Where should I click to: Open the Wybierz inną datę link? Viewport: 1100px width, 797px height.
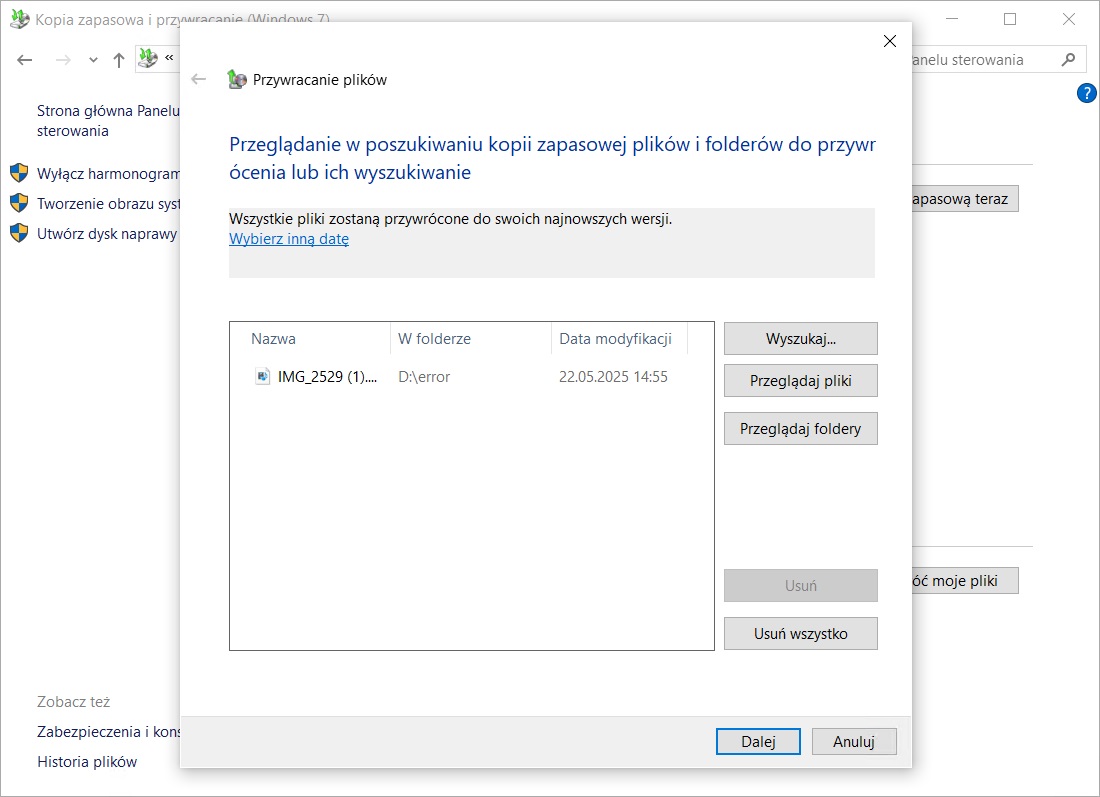(x=289, y=239)
